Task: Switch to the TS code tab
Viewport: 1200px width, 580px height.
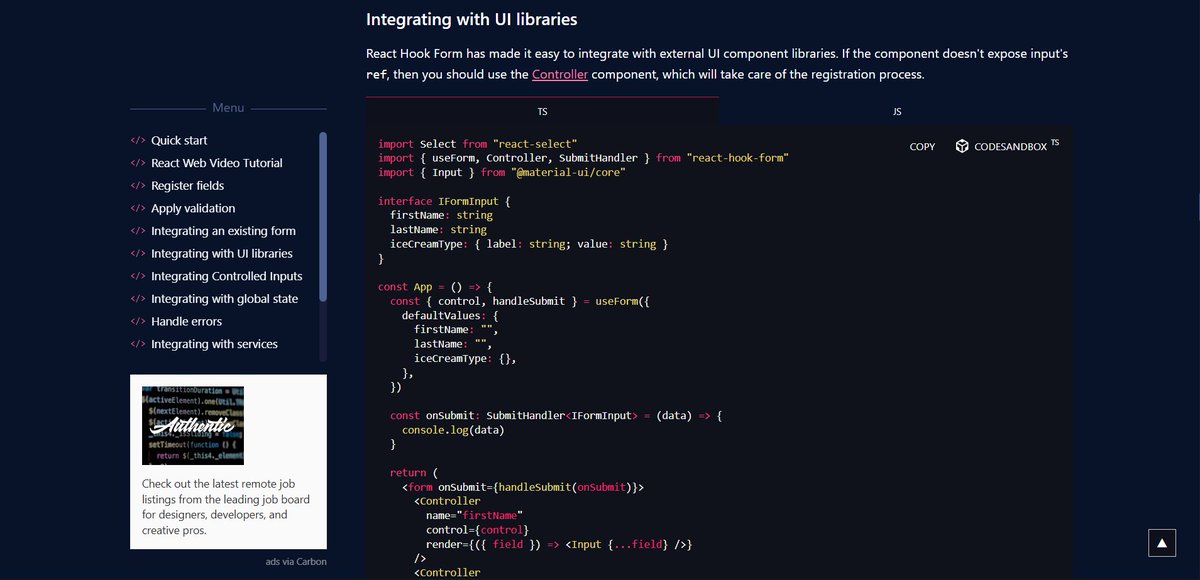Action: (542, 112)
